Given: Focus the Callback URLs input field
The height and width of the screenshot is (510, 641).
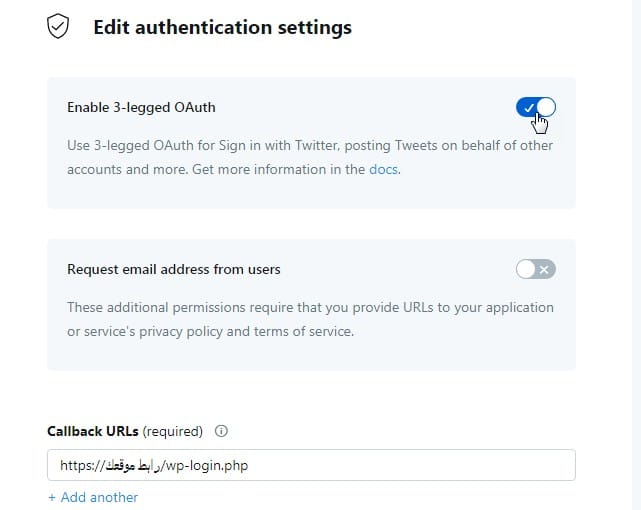Looking at the screenshot, I should [x=400, y=465].
